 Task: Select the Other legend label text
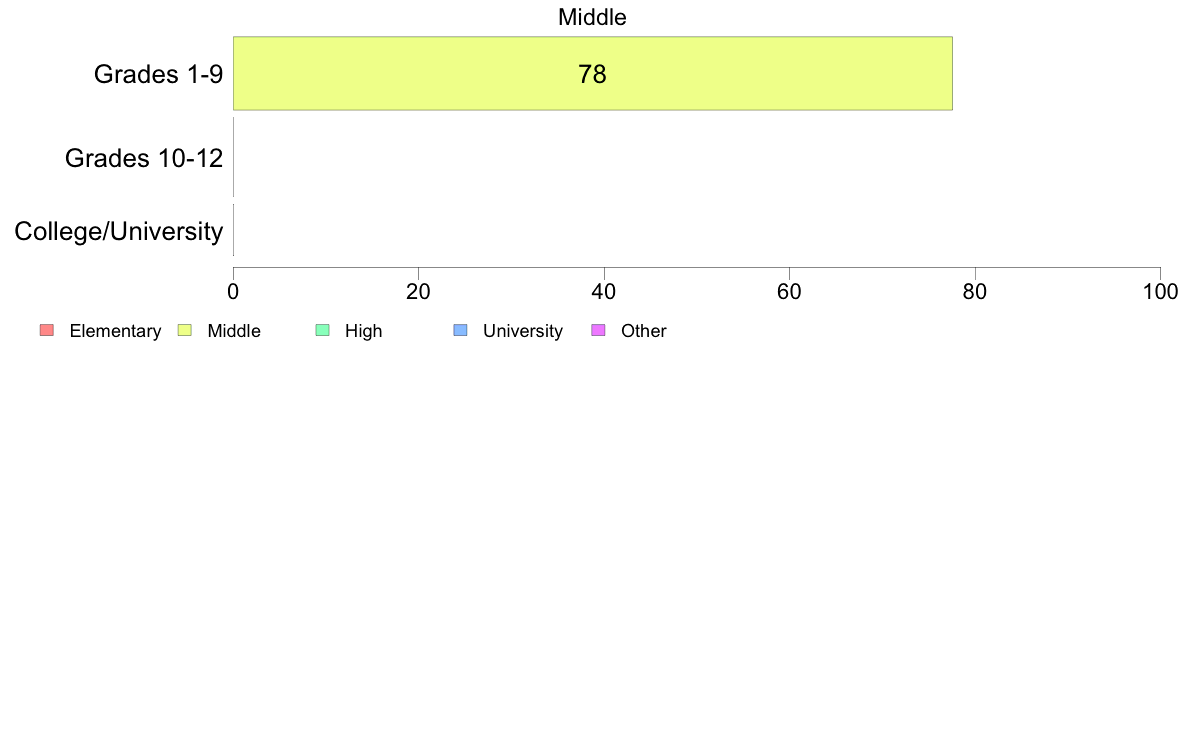point(643,331)
